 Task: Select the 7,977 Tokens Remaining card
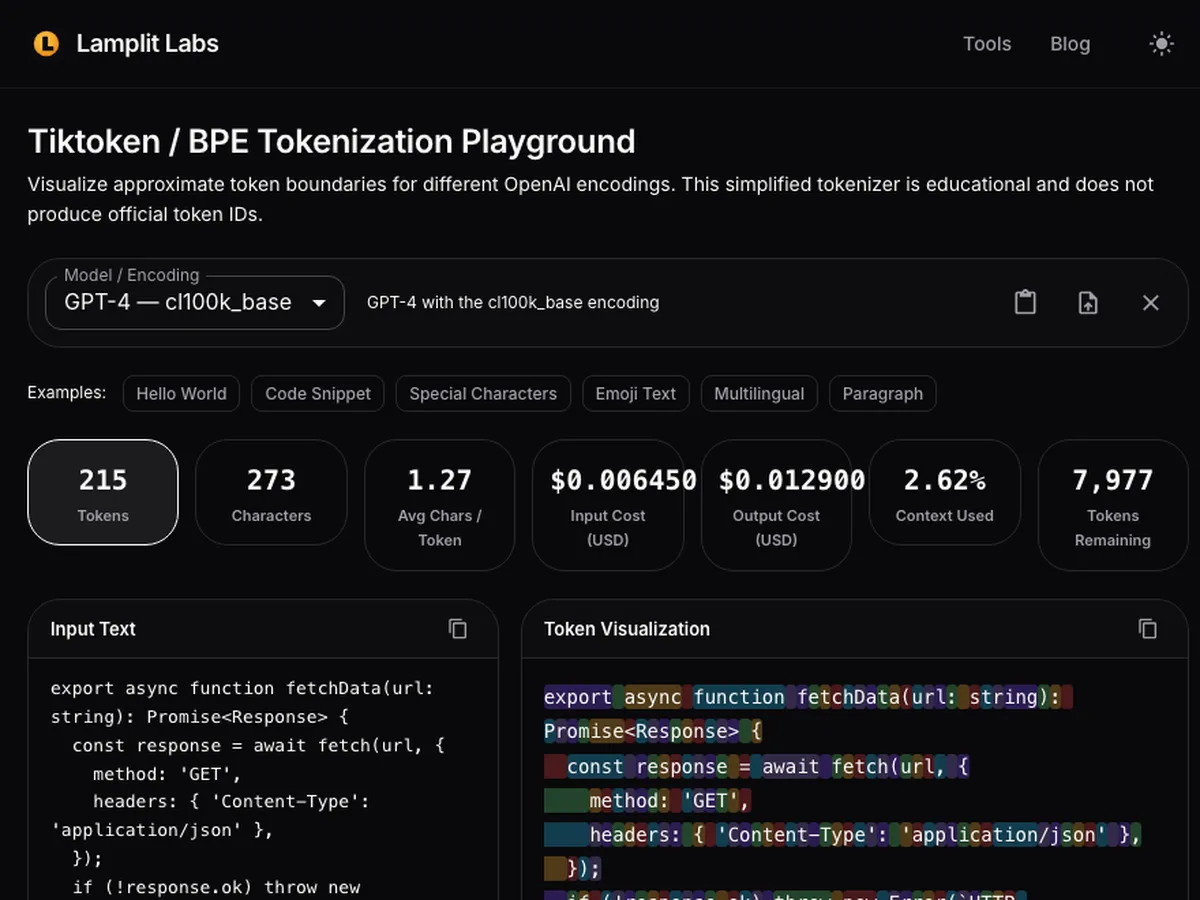coord(1113,505)
